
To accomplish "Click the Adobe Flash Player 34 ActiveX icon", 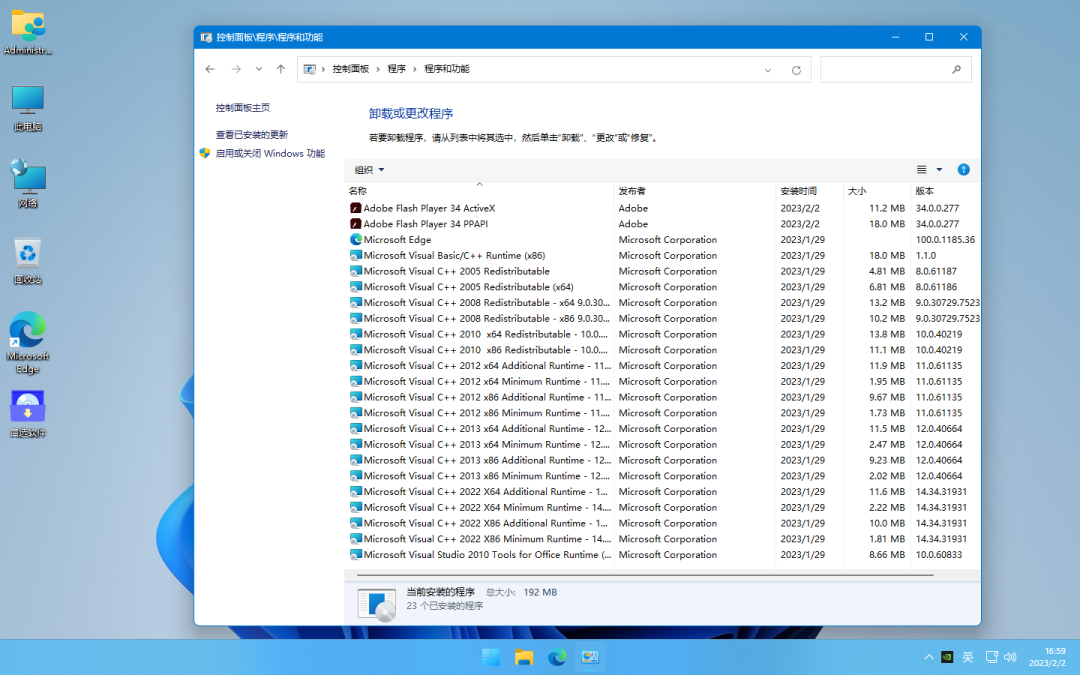I will coord(355,208).
